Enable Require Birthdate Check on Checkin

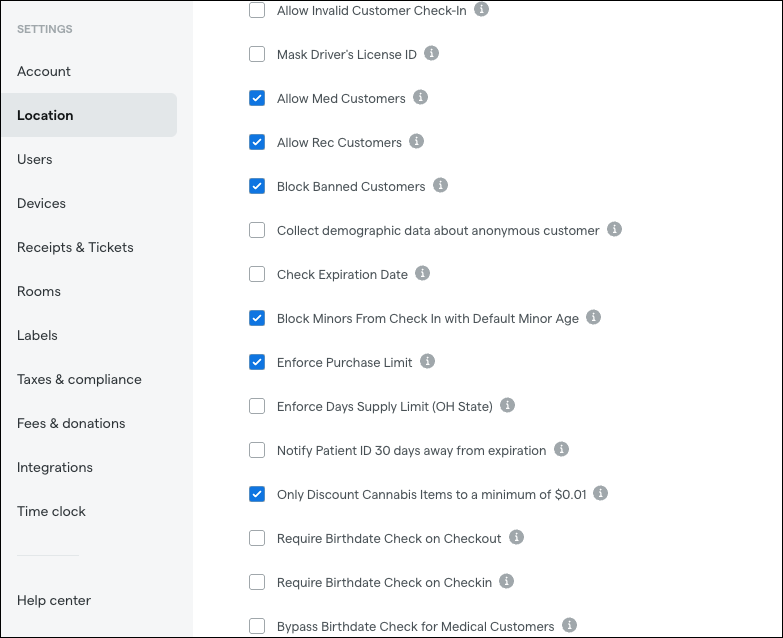click(257, 582)
